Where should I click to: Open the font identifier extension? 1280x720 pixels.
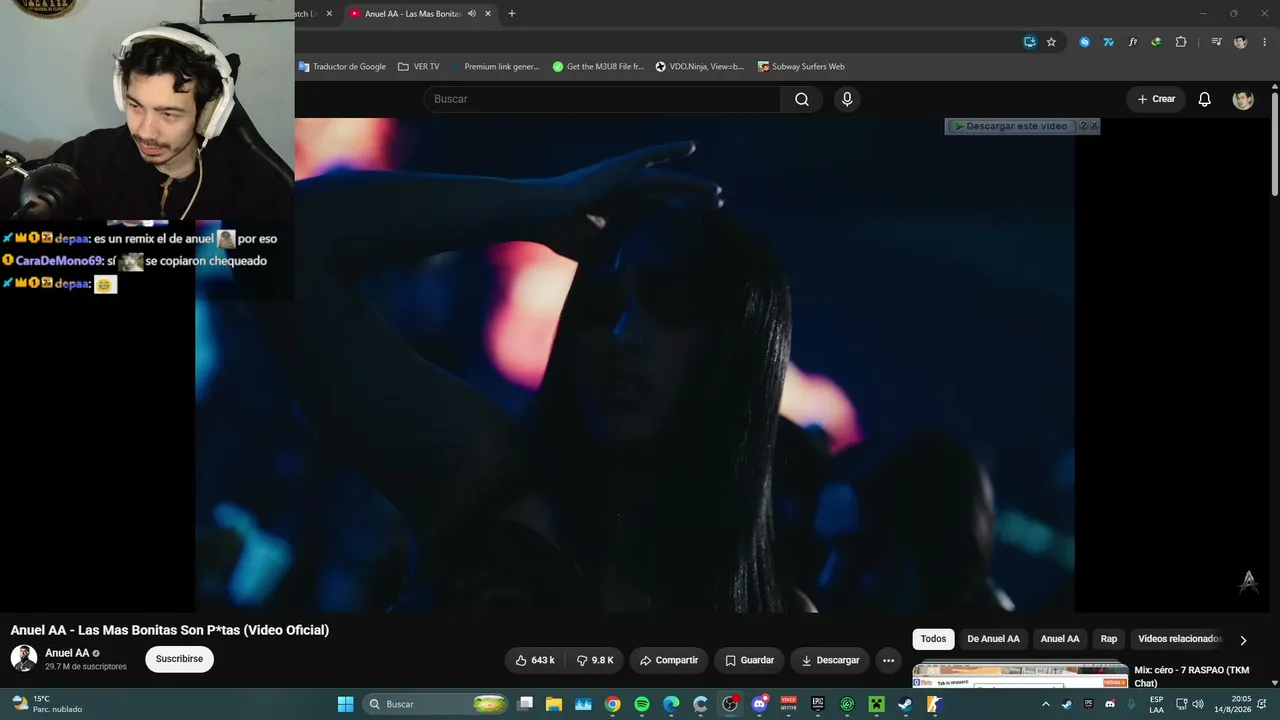click(x=1133, y=42)
